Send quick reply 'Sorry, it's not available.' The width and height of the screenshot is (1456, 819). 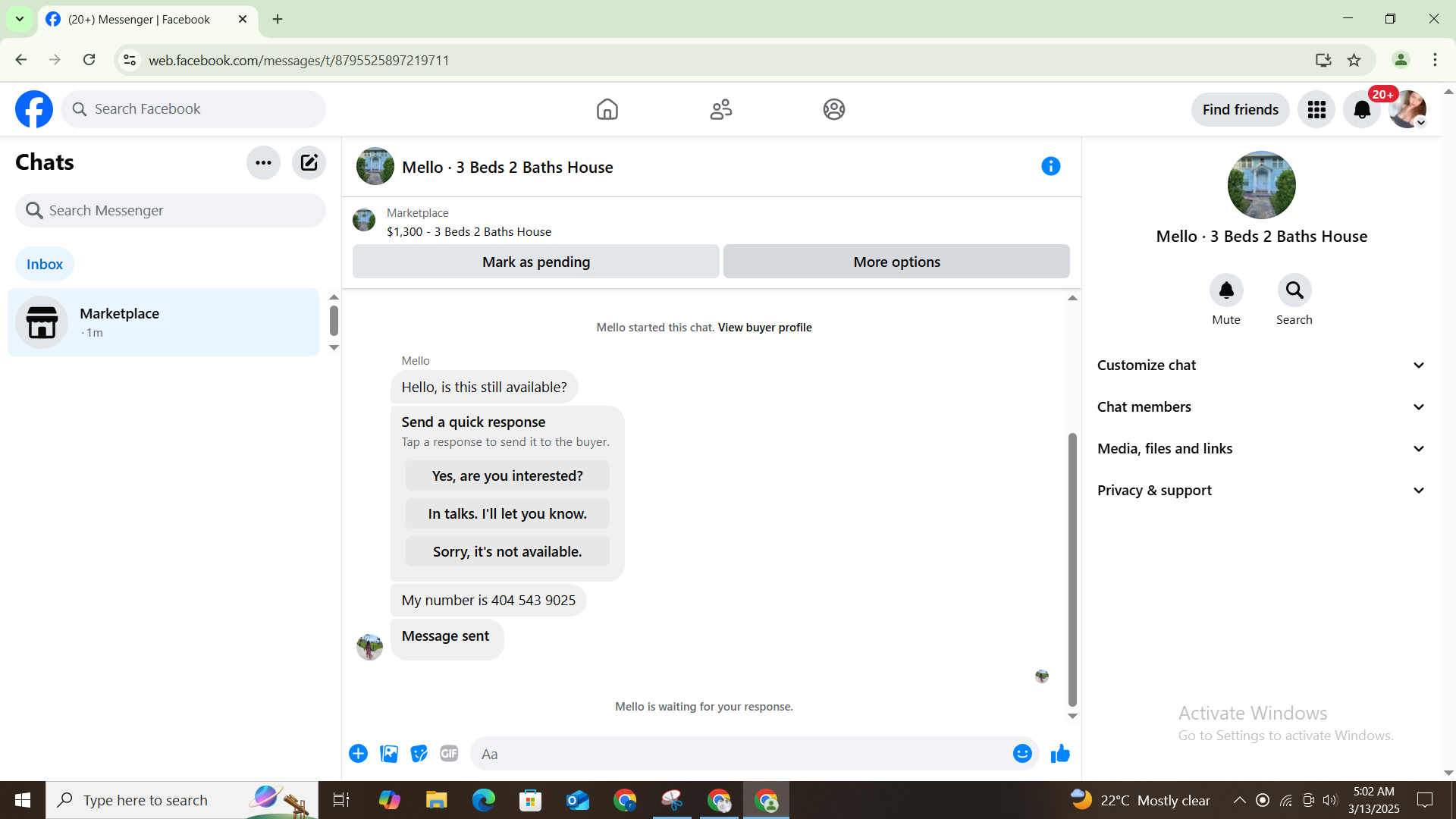(x=507, y=552)
